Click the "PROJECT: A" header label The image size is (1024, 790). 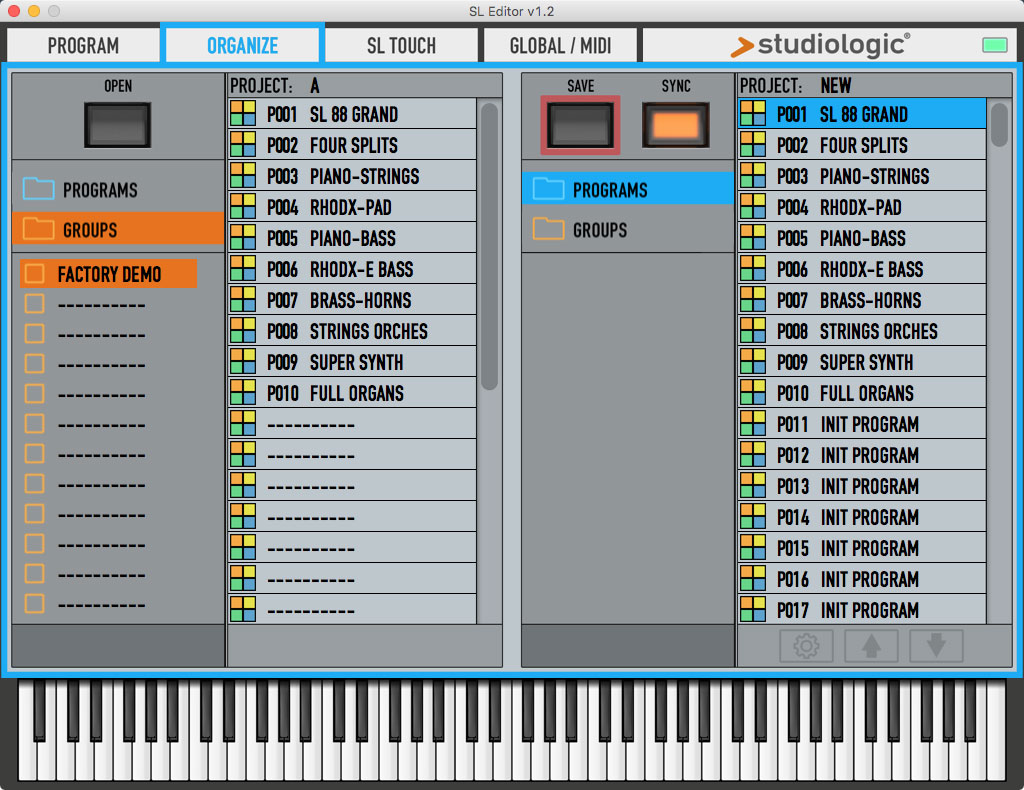pos(275,85)
